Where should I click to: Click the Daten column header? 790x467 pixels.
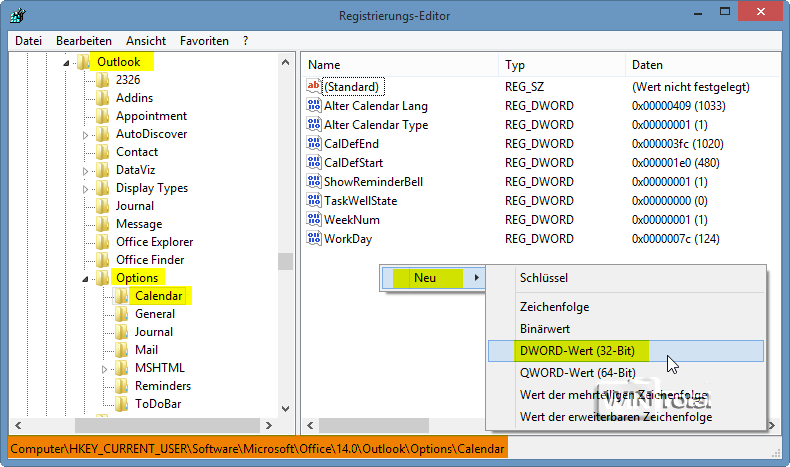point(703,65)
